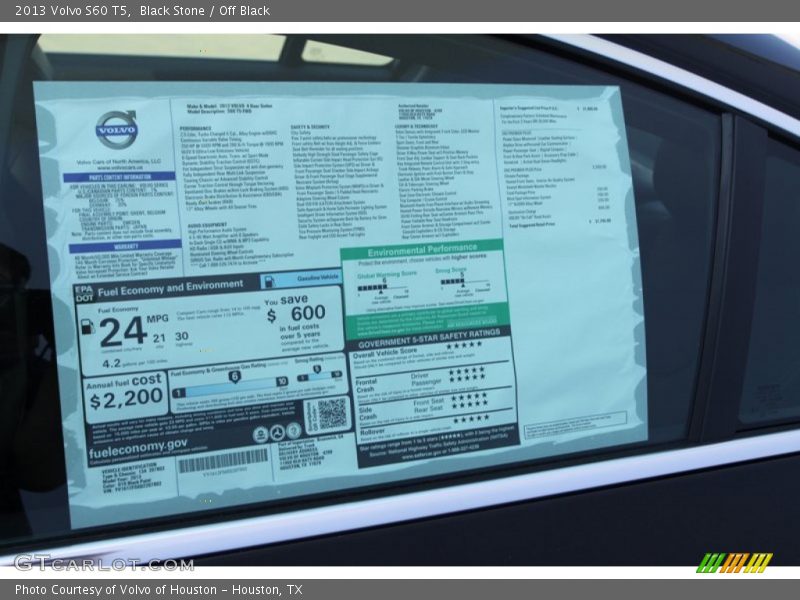Open the fueleconomy.gov link
Screen dimensions: 800x600
pos(140,447)
